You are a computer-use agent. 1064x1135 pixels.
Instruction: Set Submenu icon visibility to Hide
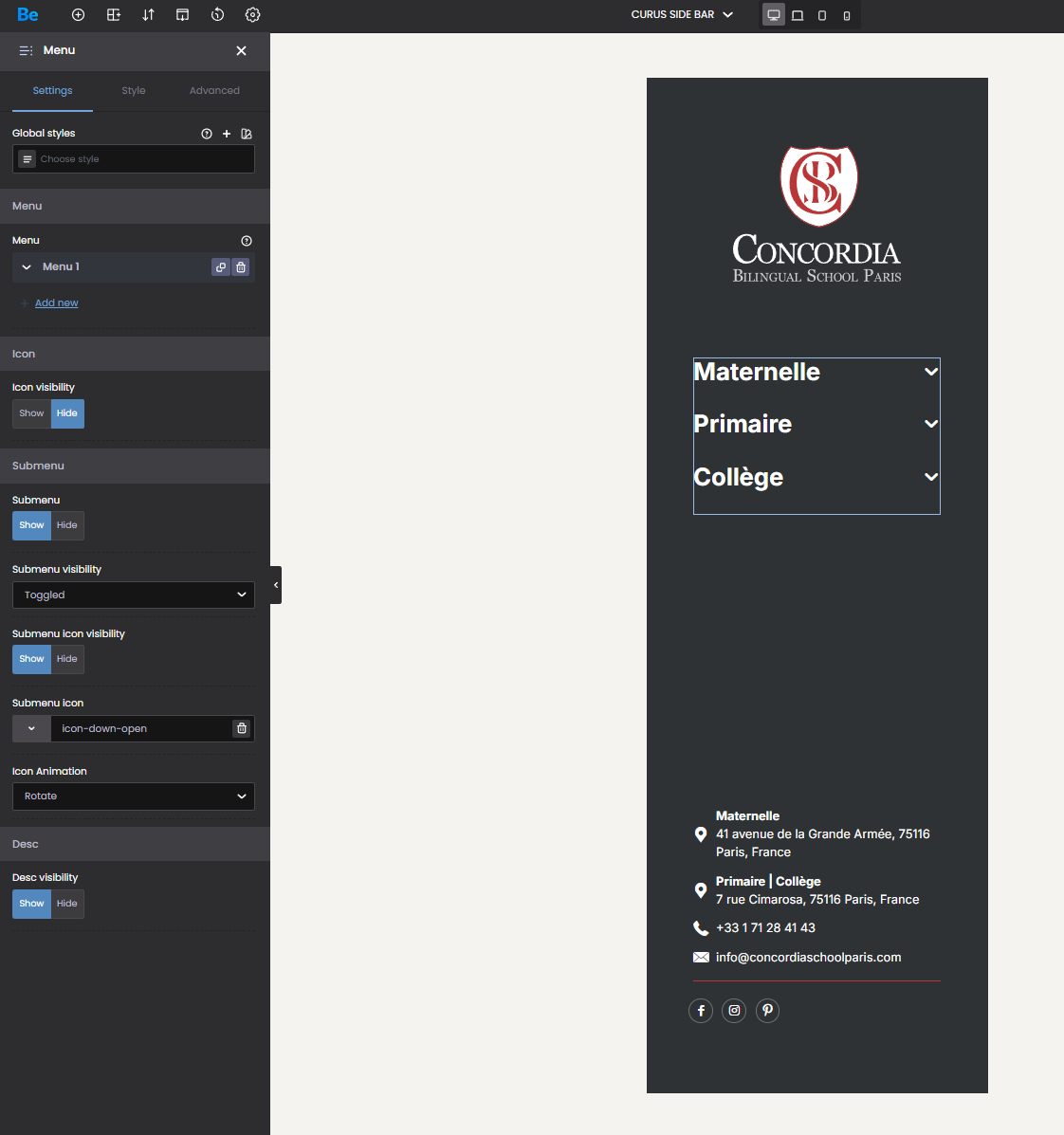point(67,659)
